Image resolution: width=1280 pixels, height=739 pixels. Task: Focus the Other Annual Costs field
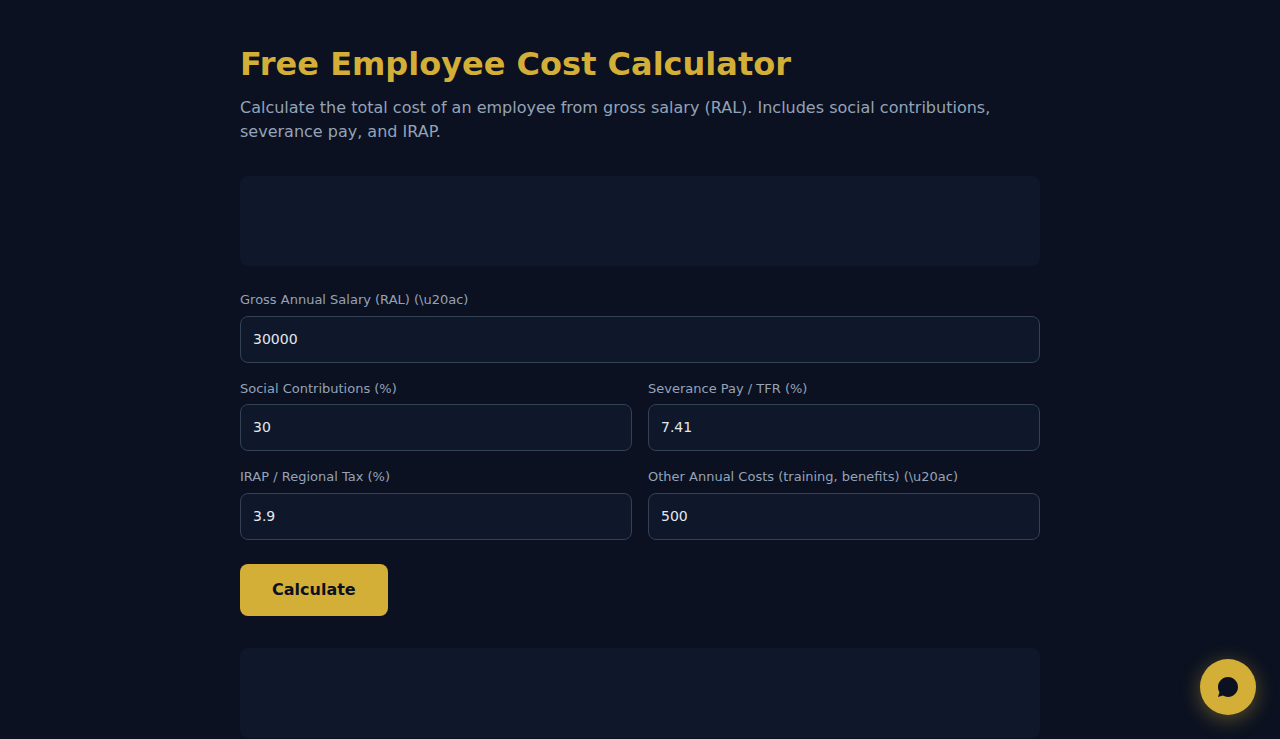click(x=844, y=516)
